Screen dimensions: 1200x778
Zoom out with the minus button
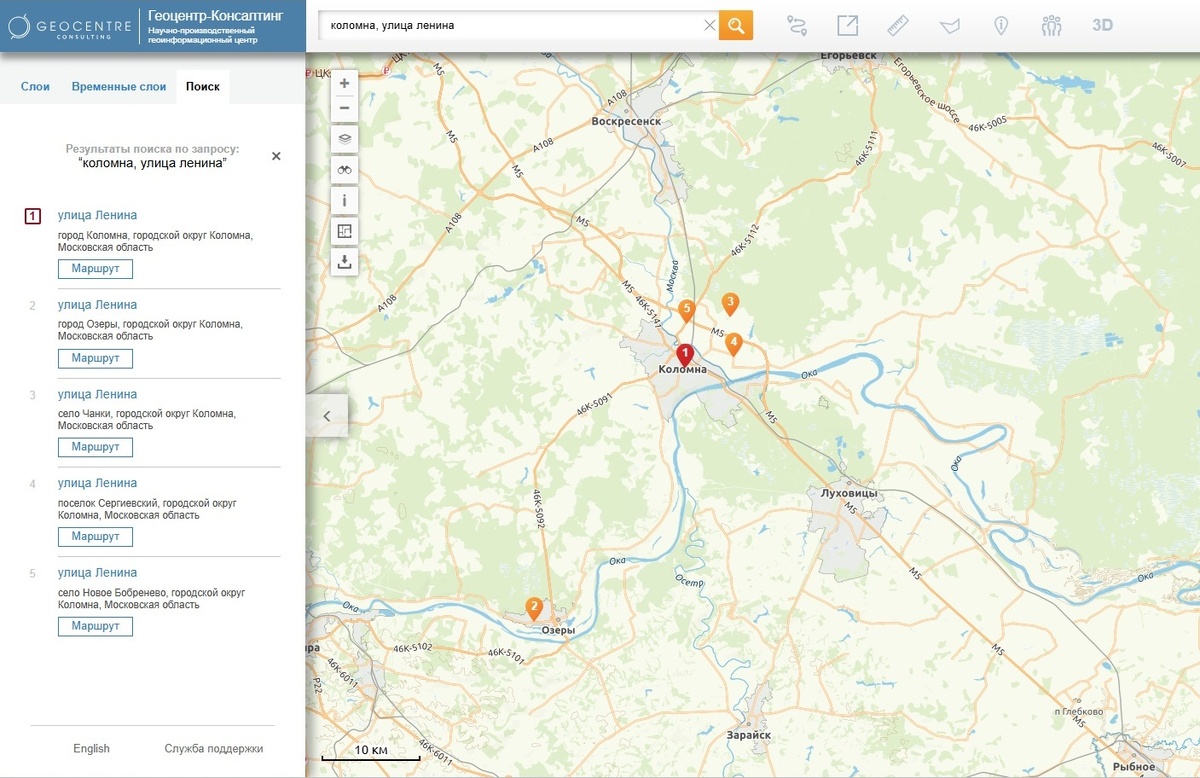[x=344, y=107]
